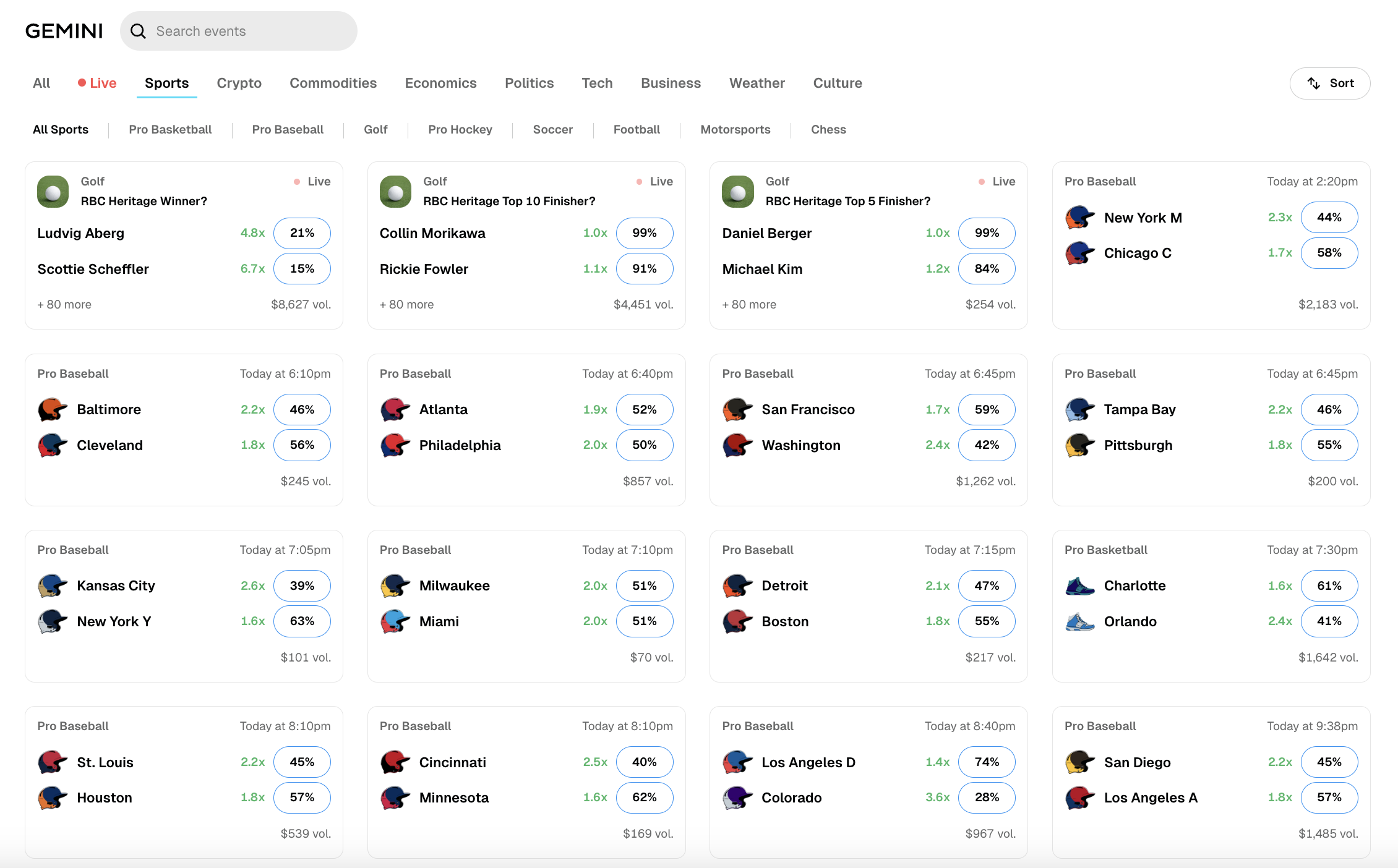This screenshot has width=1398, height=868.
Task: Click the New York M helmet icon
Action: coord(1080,218)
